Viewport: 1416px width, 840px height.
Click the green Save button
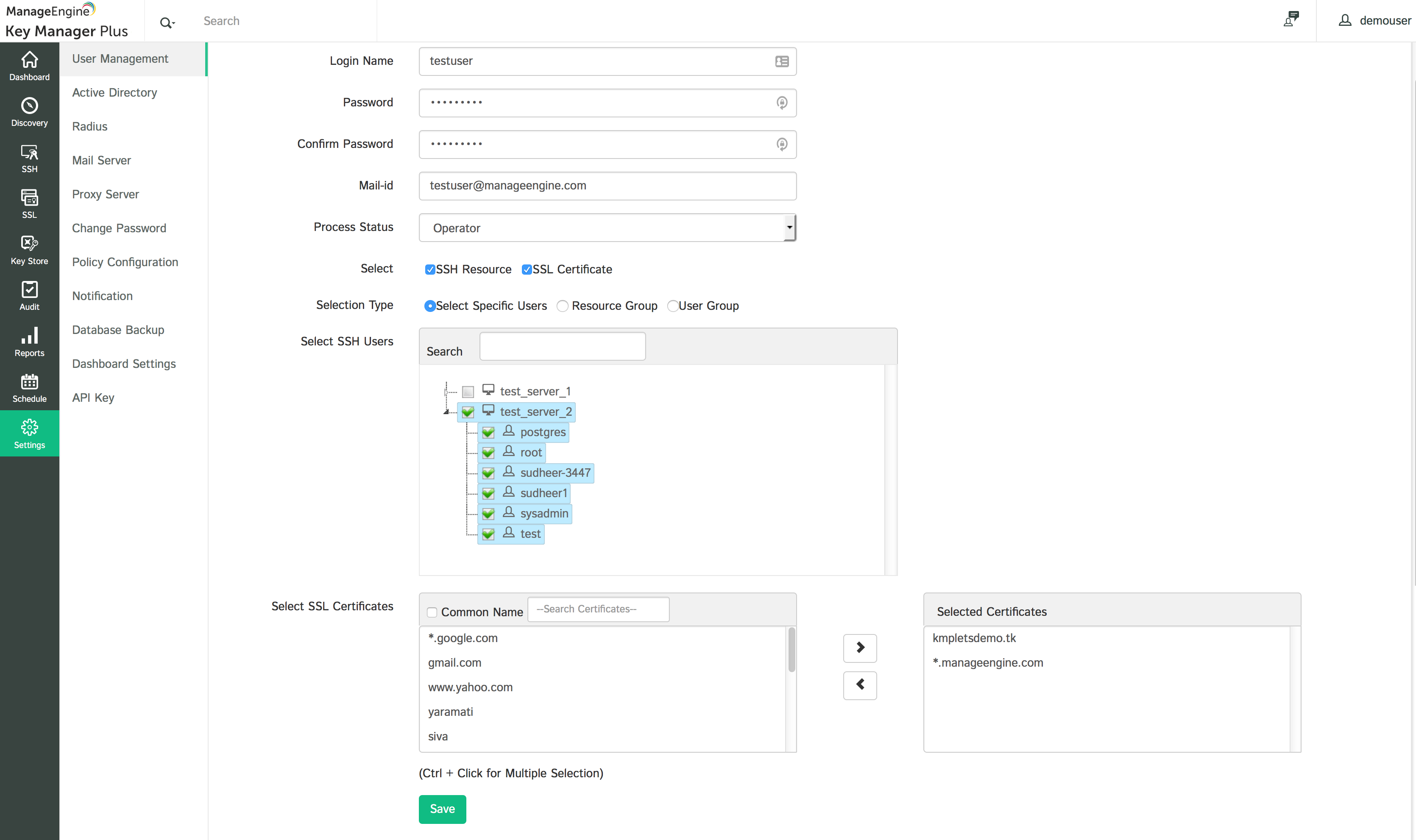click(x=442, y=809)
